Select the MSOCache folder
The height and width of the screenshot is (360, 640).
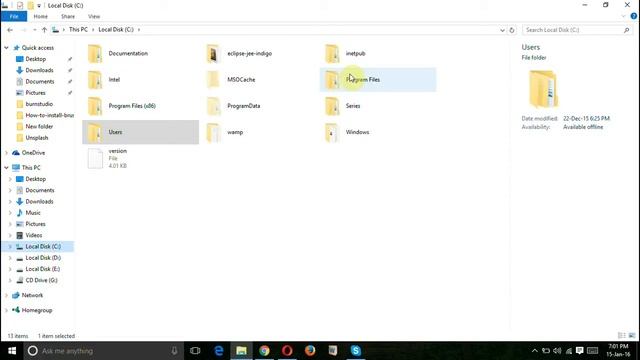pyautogui.click(x=259, y=80)
